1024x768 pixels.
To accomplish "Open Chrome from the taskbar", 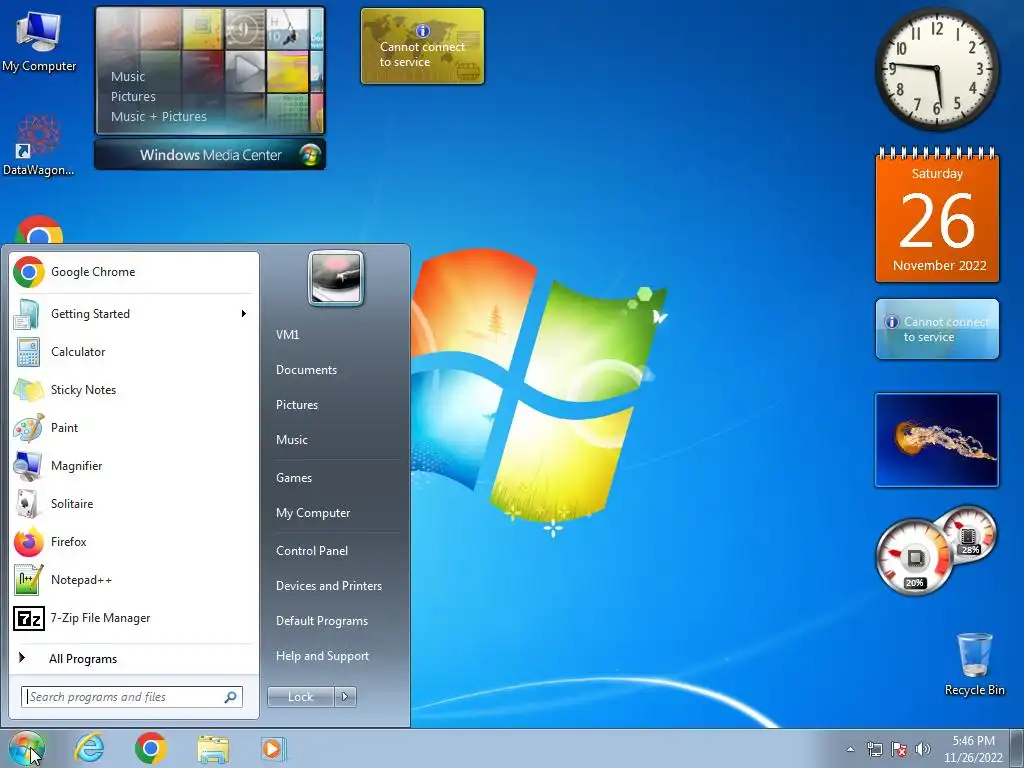I will pyautogui.click(x=151, y=748).
